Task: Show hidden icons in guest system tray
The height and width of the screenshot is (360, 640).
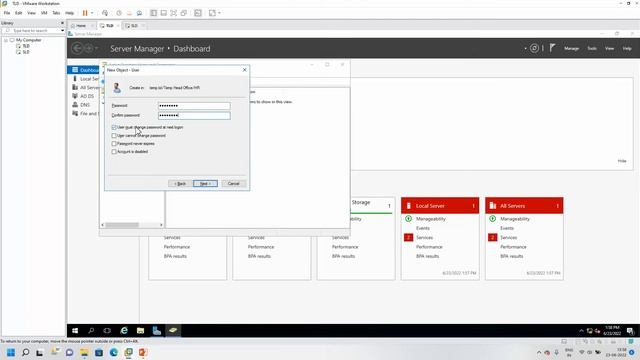Action: tap(581, 331)
